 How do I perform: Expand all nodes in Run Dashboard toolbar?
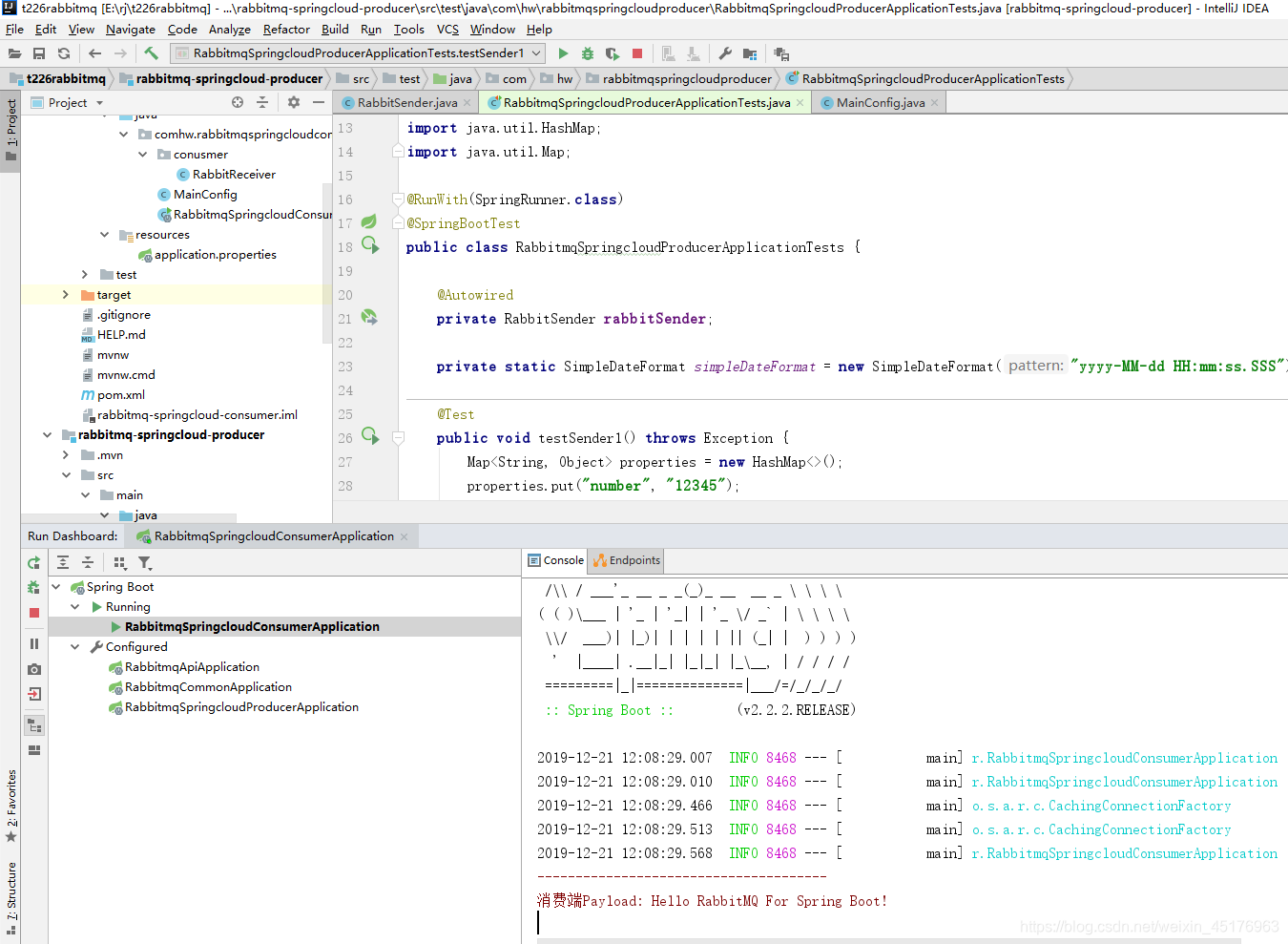[63, 562]
